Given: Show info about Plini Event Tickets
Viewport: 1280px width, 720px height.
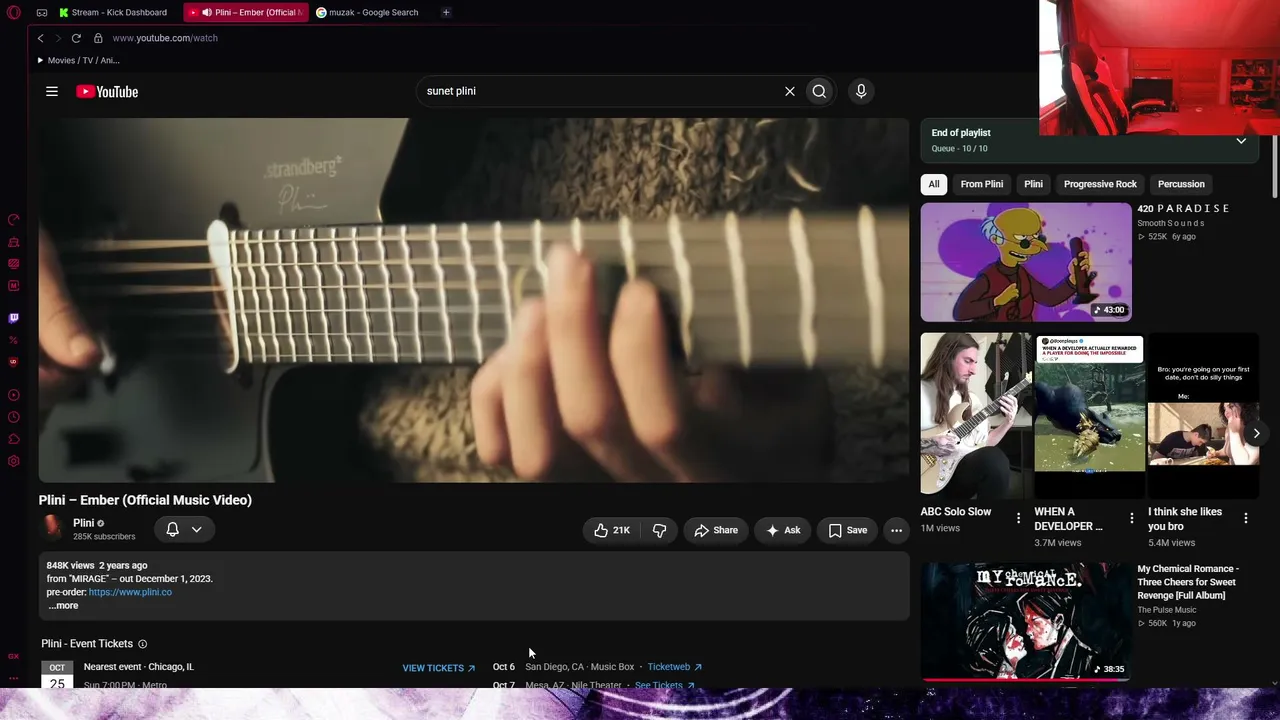Looking at the screenshot, I should tap(142, 644).
